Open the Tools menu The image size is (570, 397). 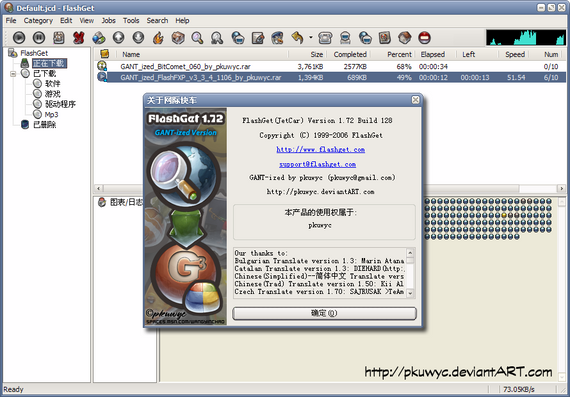coord(131,20)
